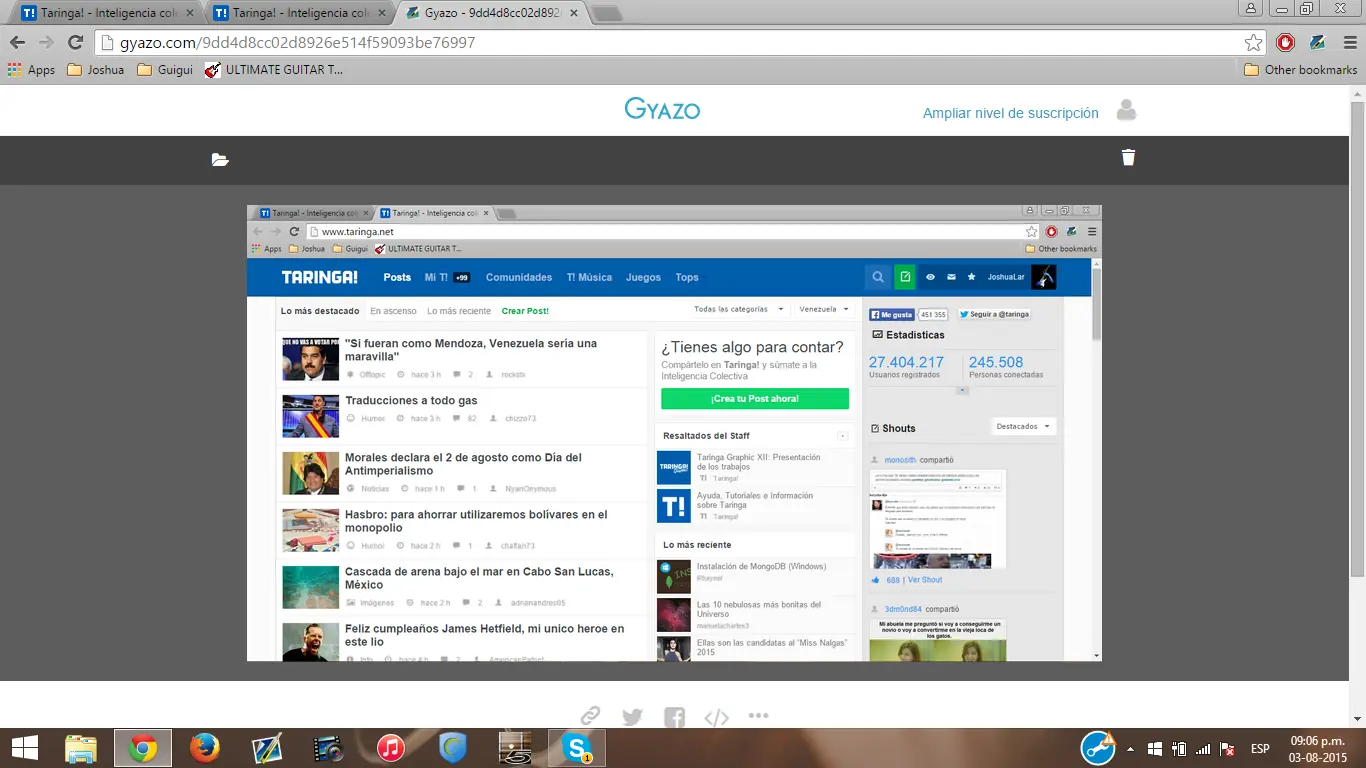1366x768 pixels.
Task: Go back to the previous page
Action: coord(17,43)
